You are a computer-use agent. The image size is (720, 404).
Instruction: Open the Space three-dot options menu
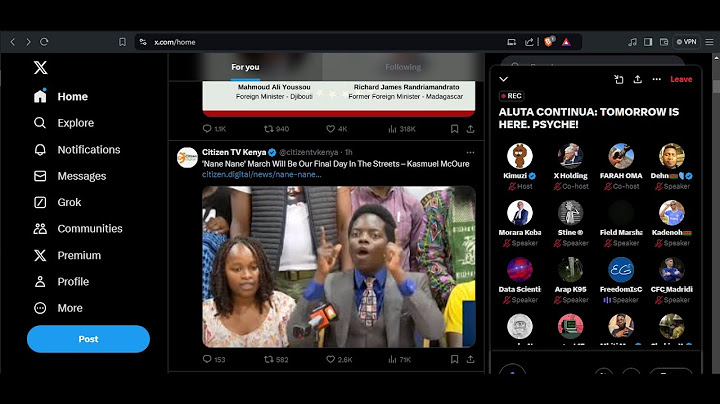pos(657,79)
